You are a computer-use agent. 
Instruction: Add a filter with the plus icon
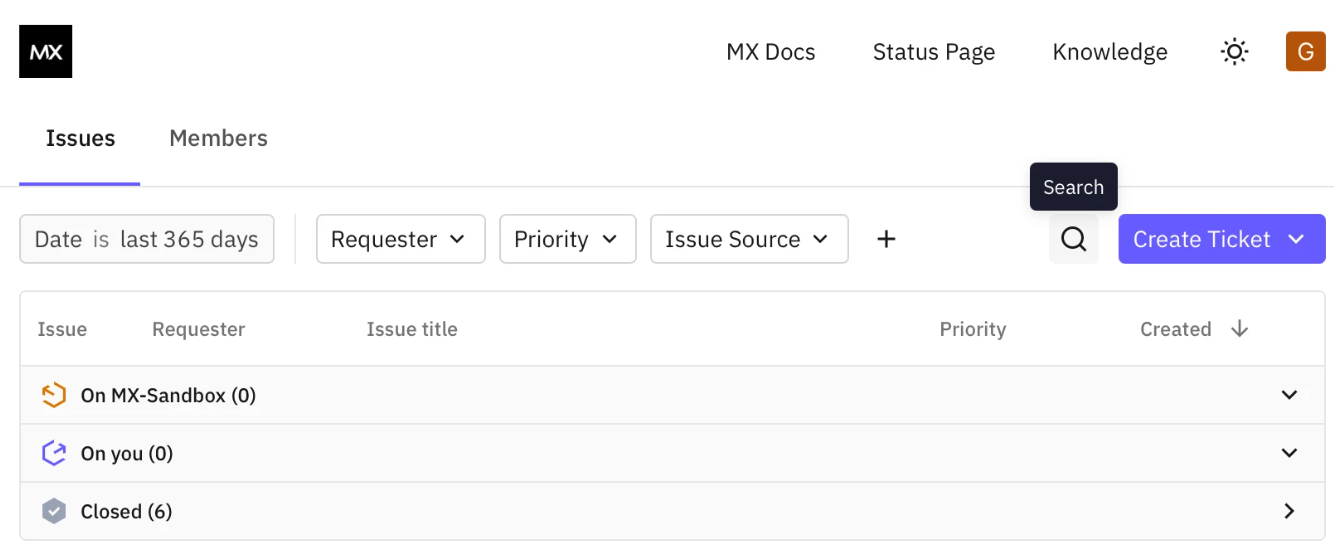pos(886,239)
